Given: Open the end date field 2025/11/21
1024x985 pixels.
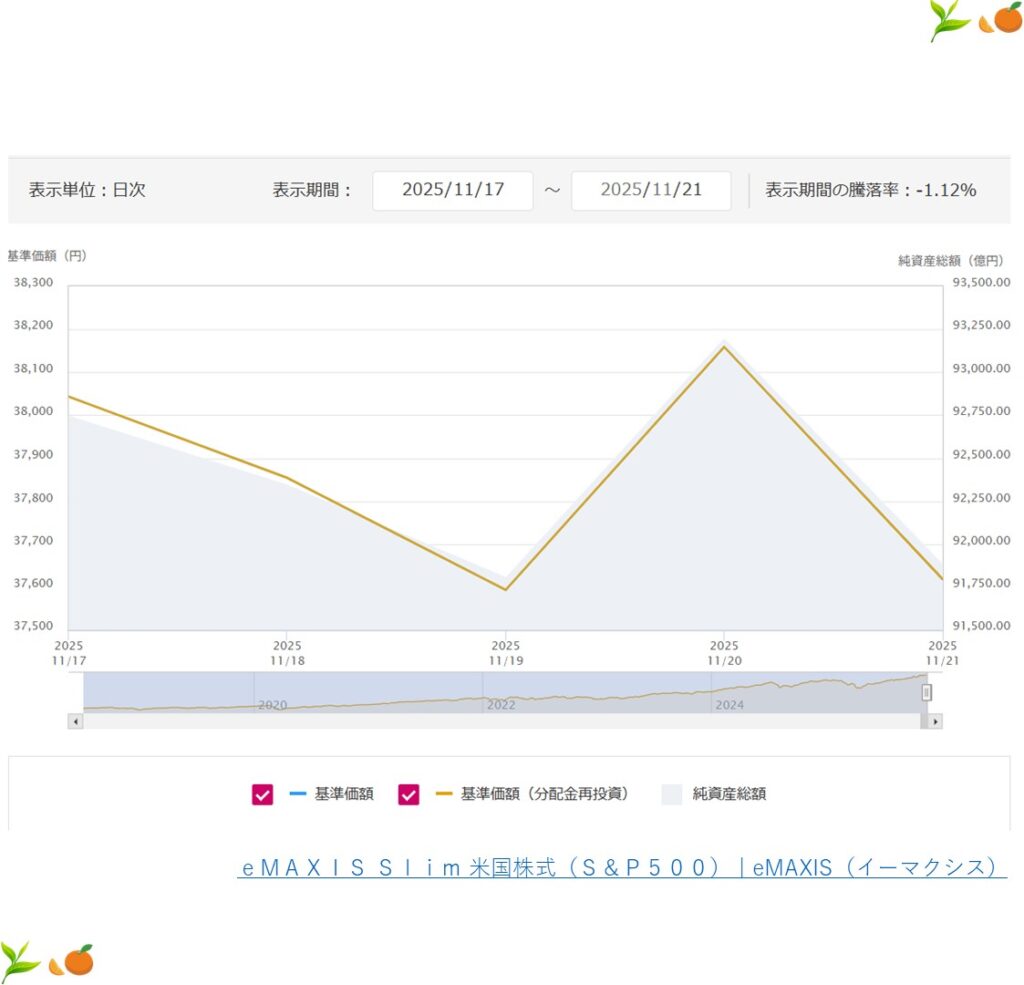Looking at the screenshot, I should point(651,190).
